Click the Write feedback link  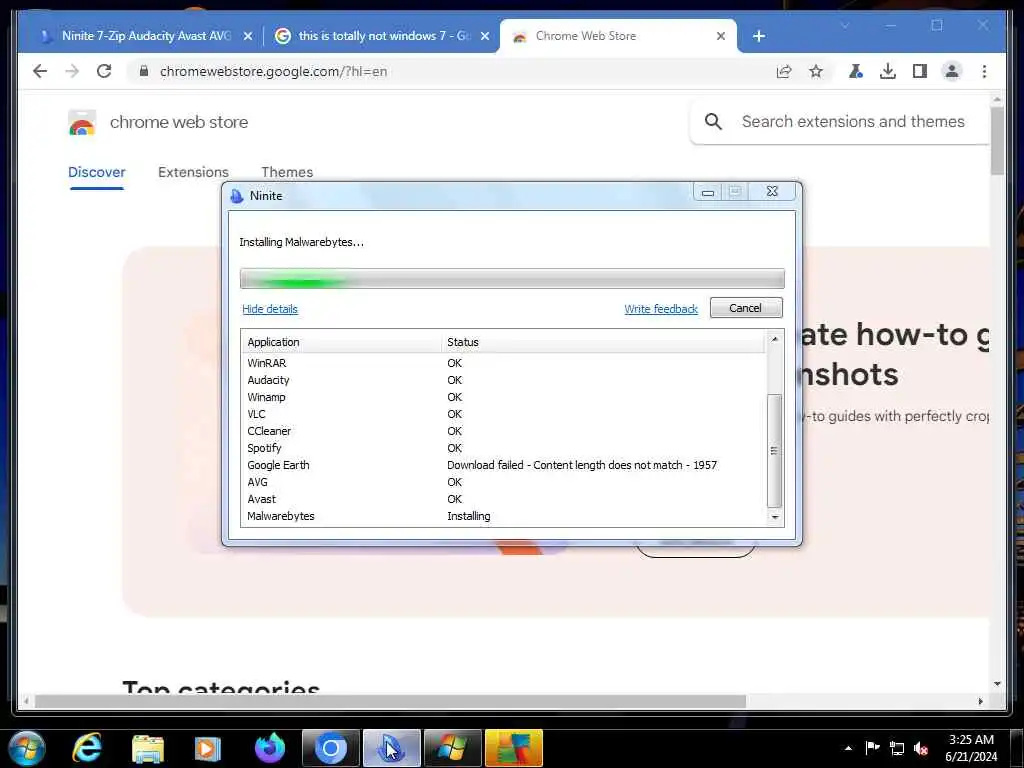click(661, 309)
